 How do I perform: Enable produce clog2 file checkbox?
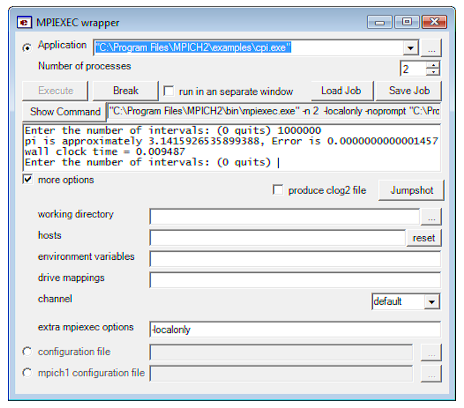278,190
